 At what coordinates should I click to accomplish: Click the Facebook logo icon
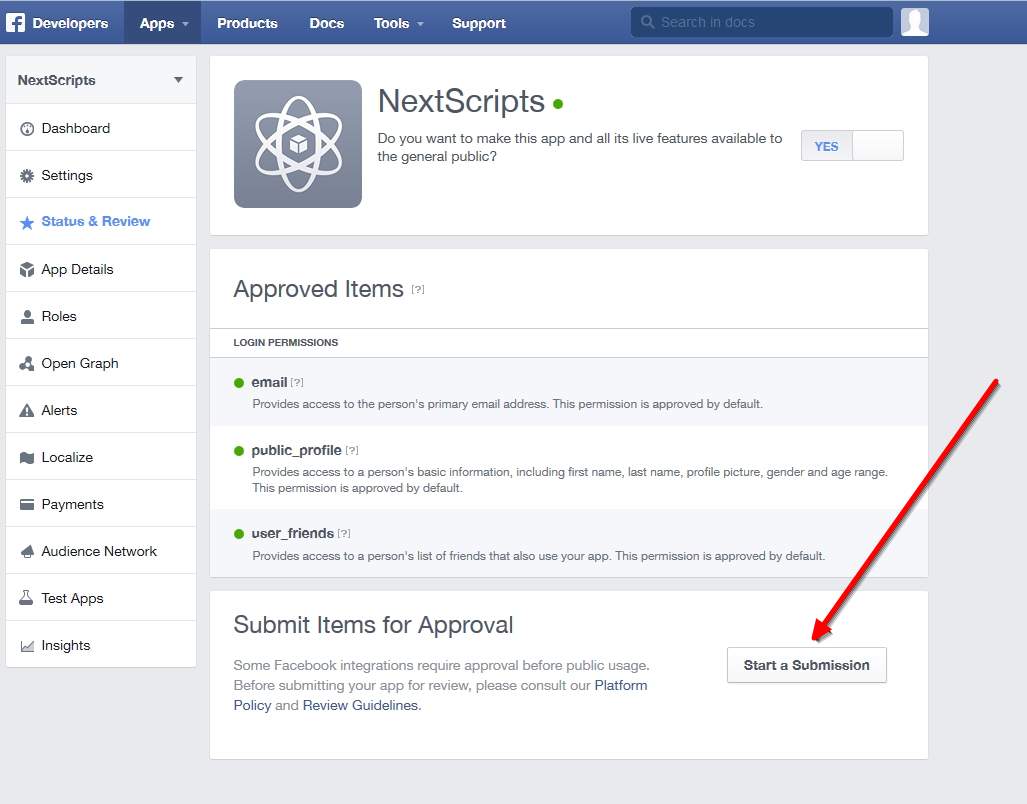click(15, 23)
